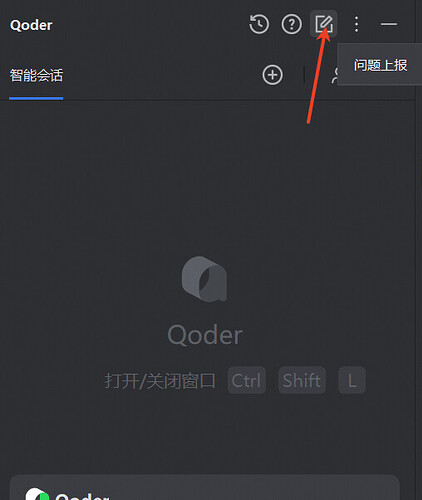Click the L shortcut key badge

(x=352, y=380)
